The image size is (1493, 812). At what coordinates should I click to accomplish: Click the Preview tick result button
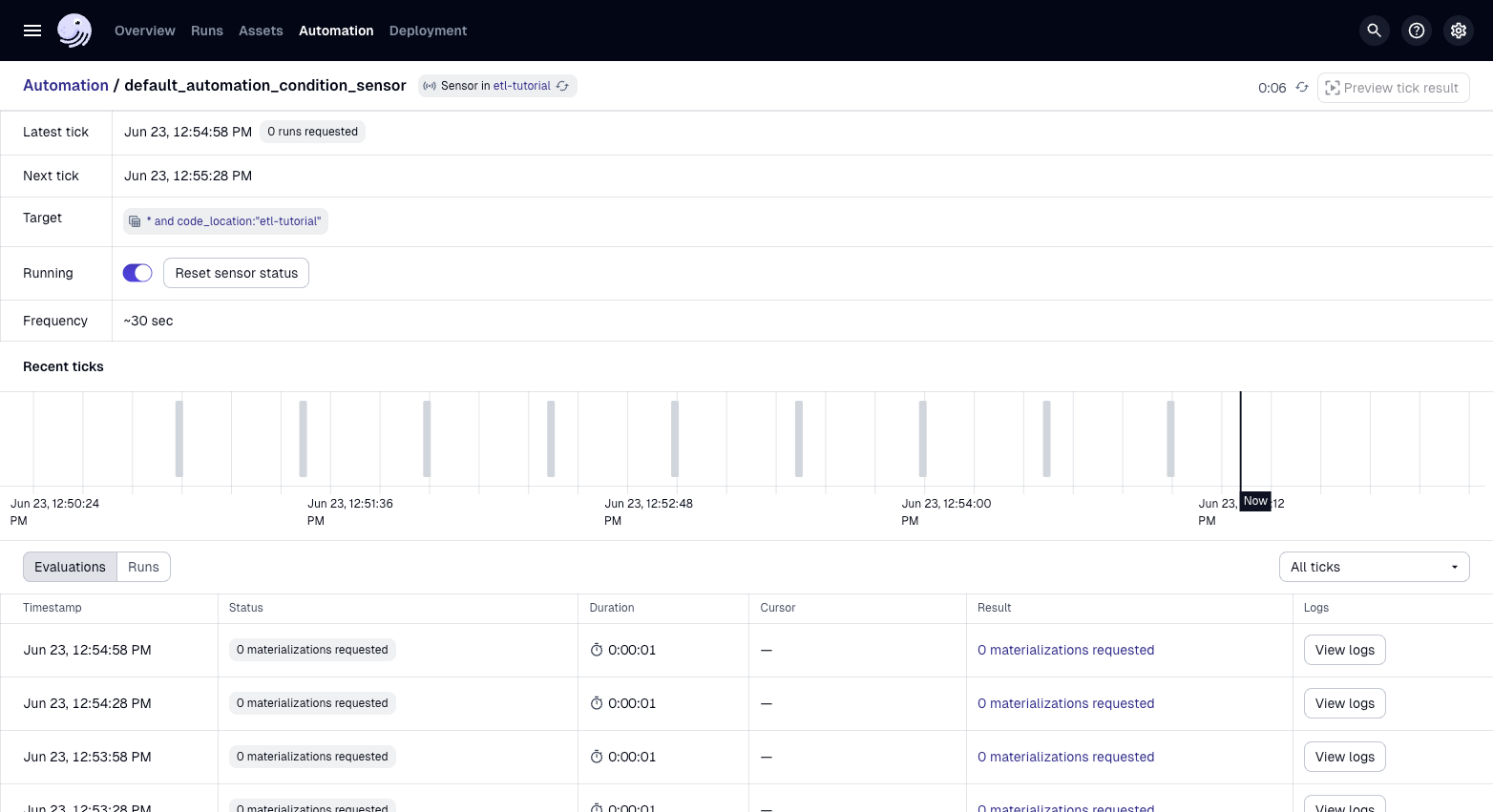point(1393,88)
